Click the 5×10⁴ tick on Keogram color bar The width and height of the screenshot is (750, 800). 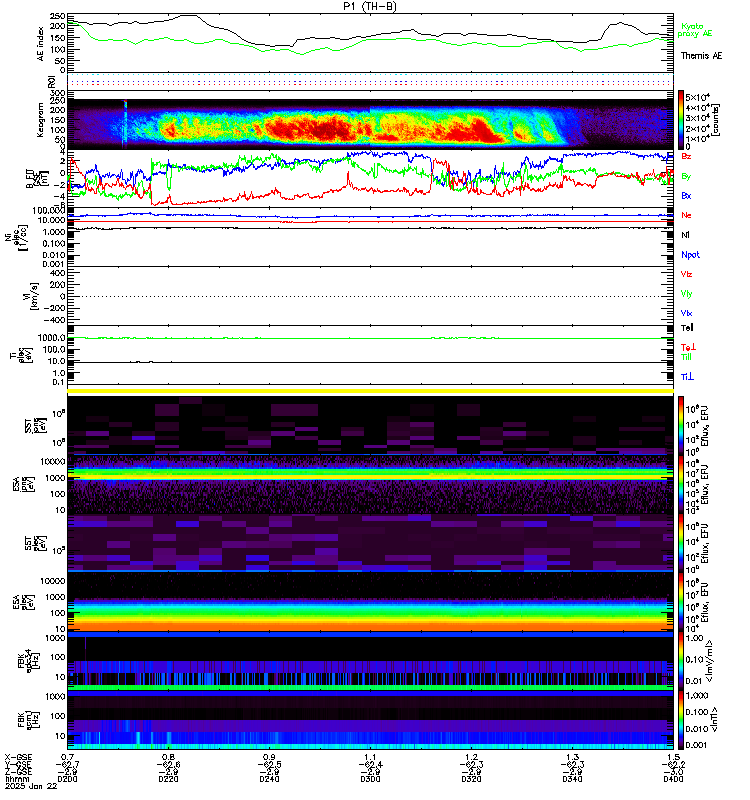pyautogui.click(x=697, y=97)
